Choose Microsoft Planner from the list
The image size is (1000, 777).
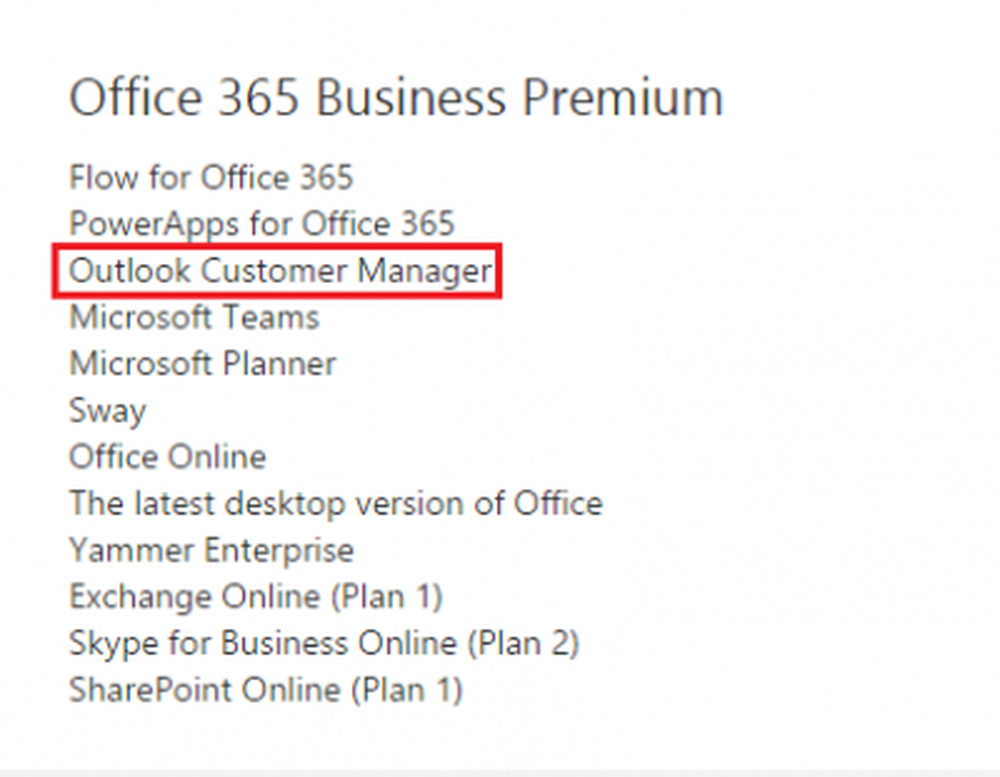202,364
